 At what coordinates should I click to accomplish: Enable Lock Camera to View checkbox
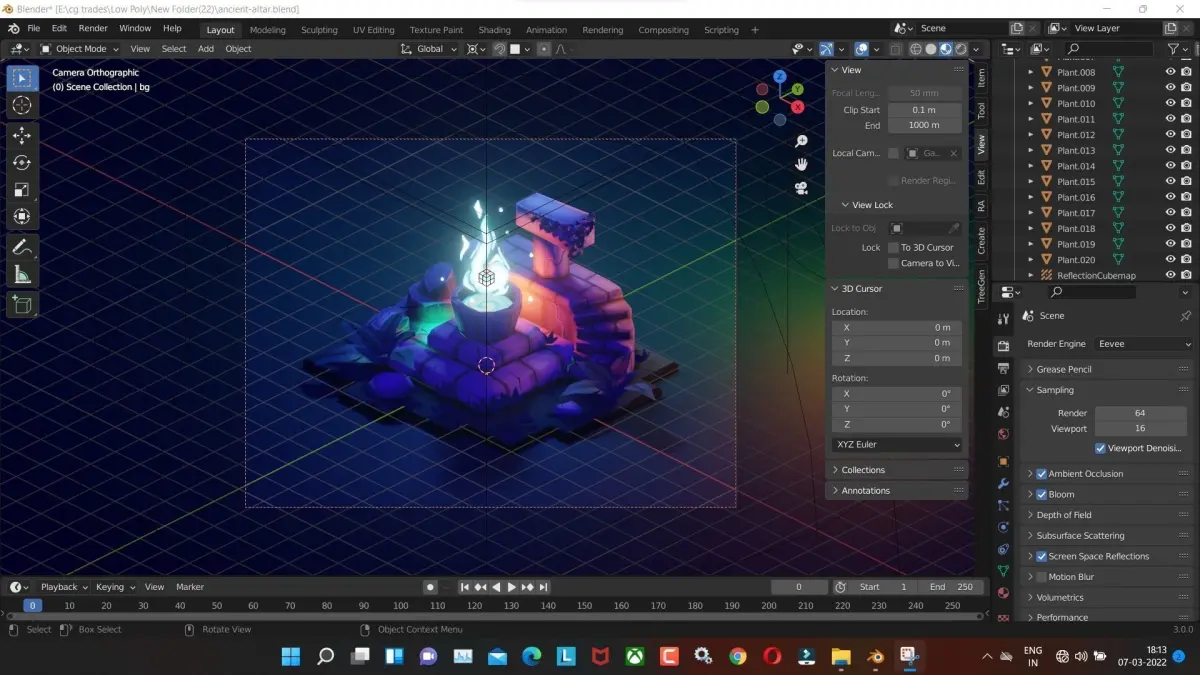coord(893,263)
